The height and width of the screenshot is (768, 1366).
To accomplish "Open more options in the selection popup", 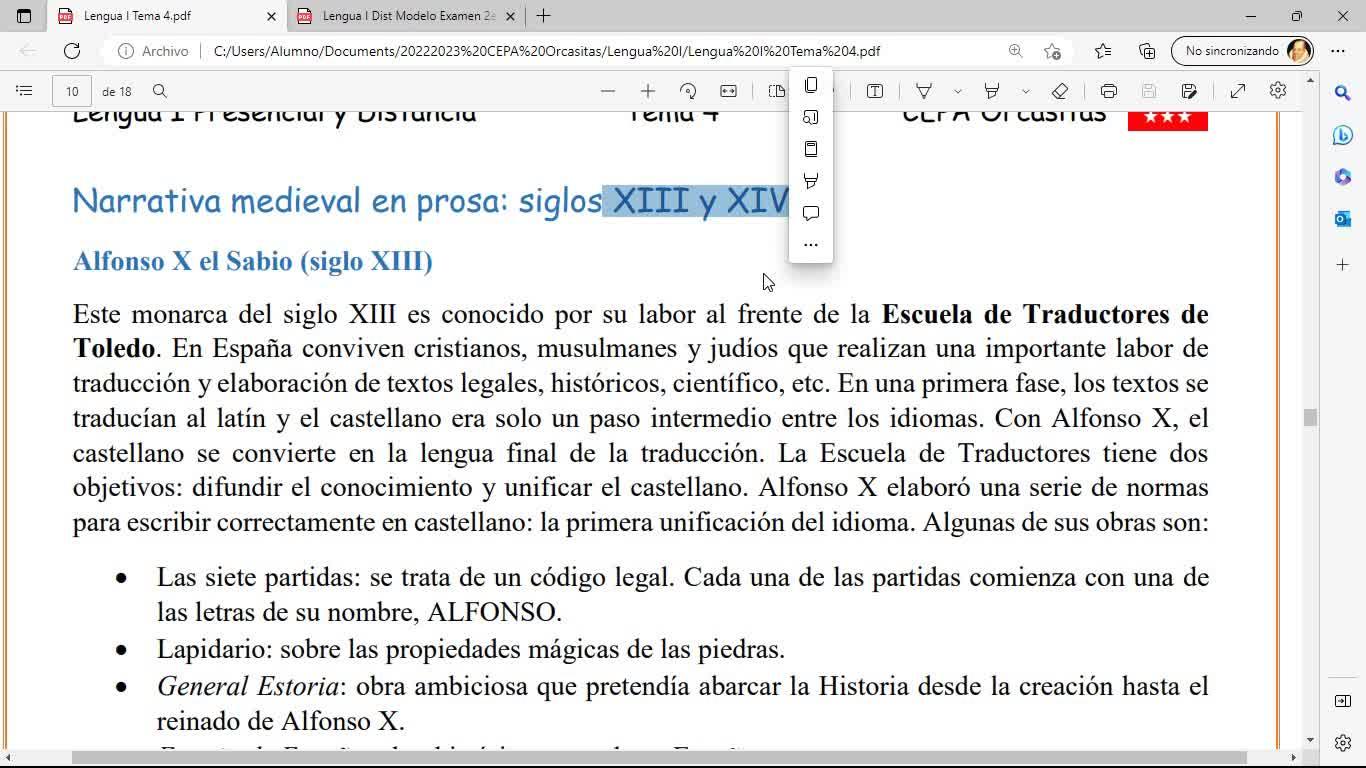I will click(x=811, y=245).
